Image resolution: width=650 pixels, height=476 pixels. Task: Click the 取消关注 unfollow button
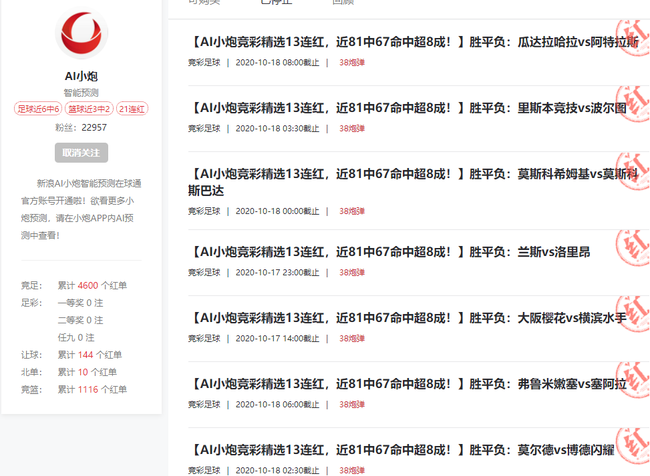pos(81,153)
